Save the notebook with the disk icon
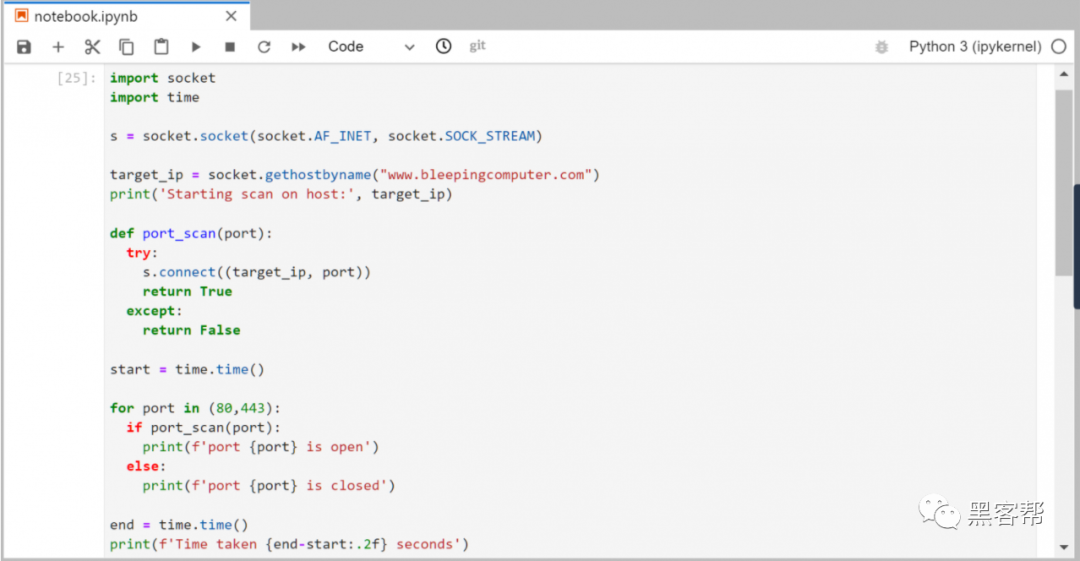The width and height of the screenshot is (1080, 561). pos(24,47)
